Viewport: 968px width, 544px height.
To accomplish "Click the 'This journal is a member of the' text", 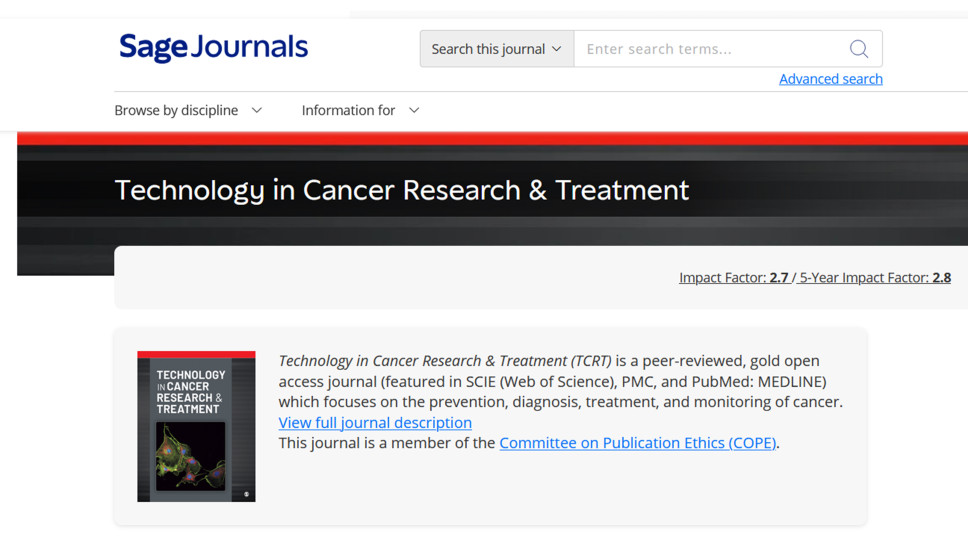I will [x=386, y=443].
